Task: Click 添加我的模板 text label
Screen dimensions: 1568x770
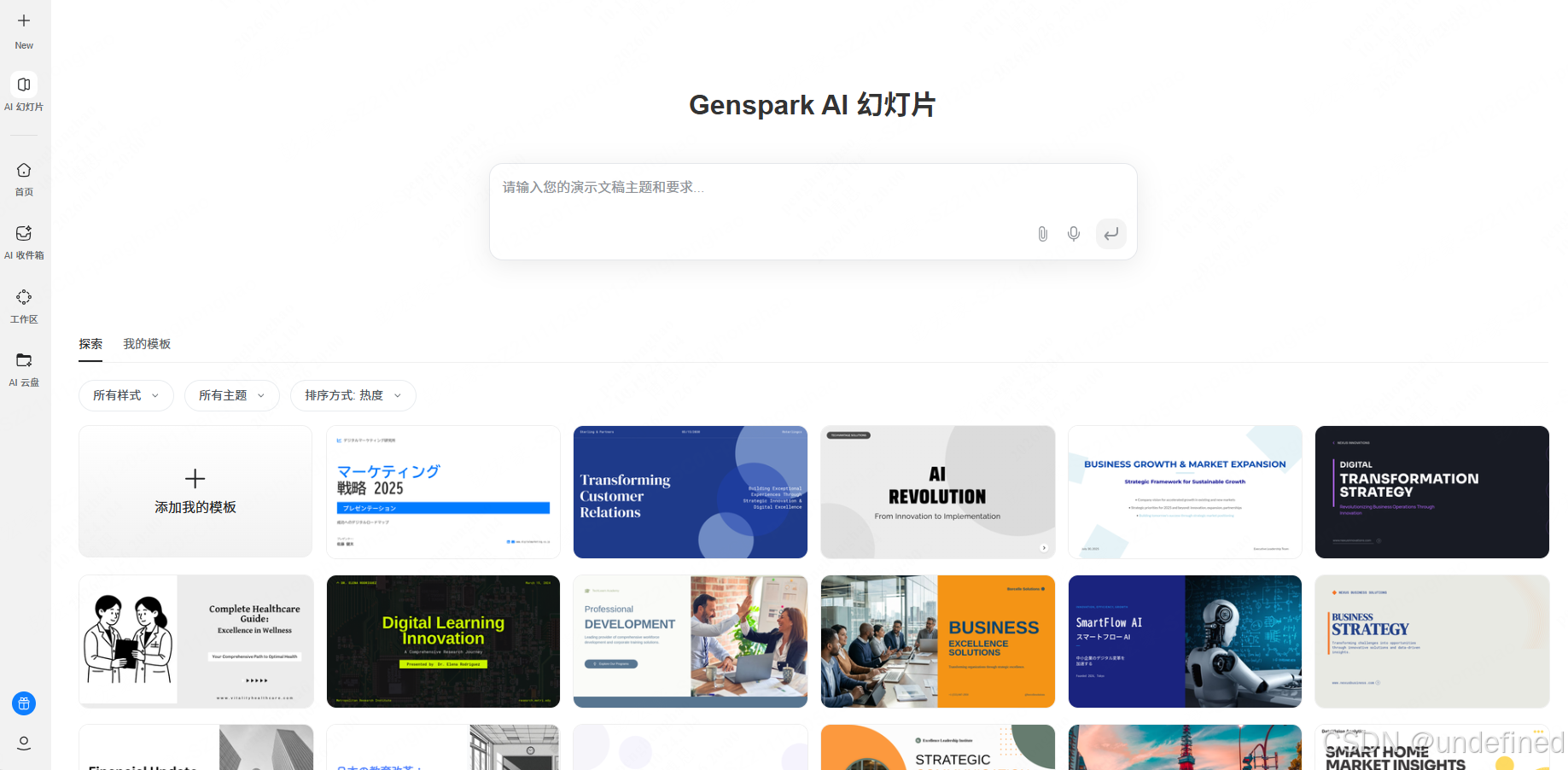Action: point(195,507)
